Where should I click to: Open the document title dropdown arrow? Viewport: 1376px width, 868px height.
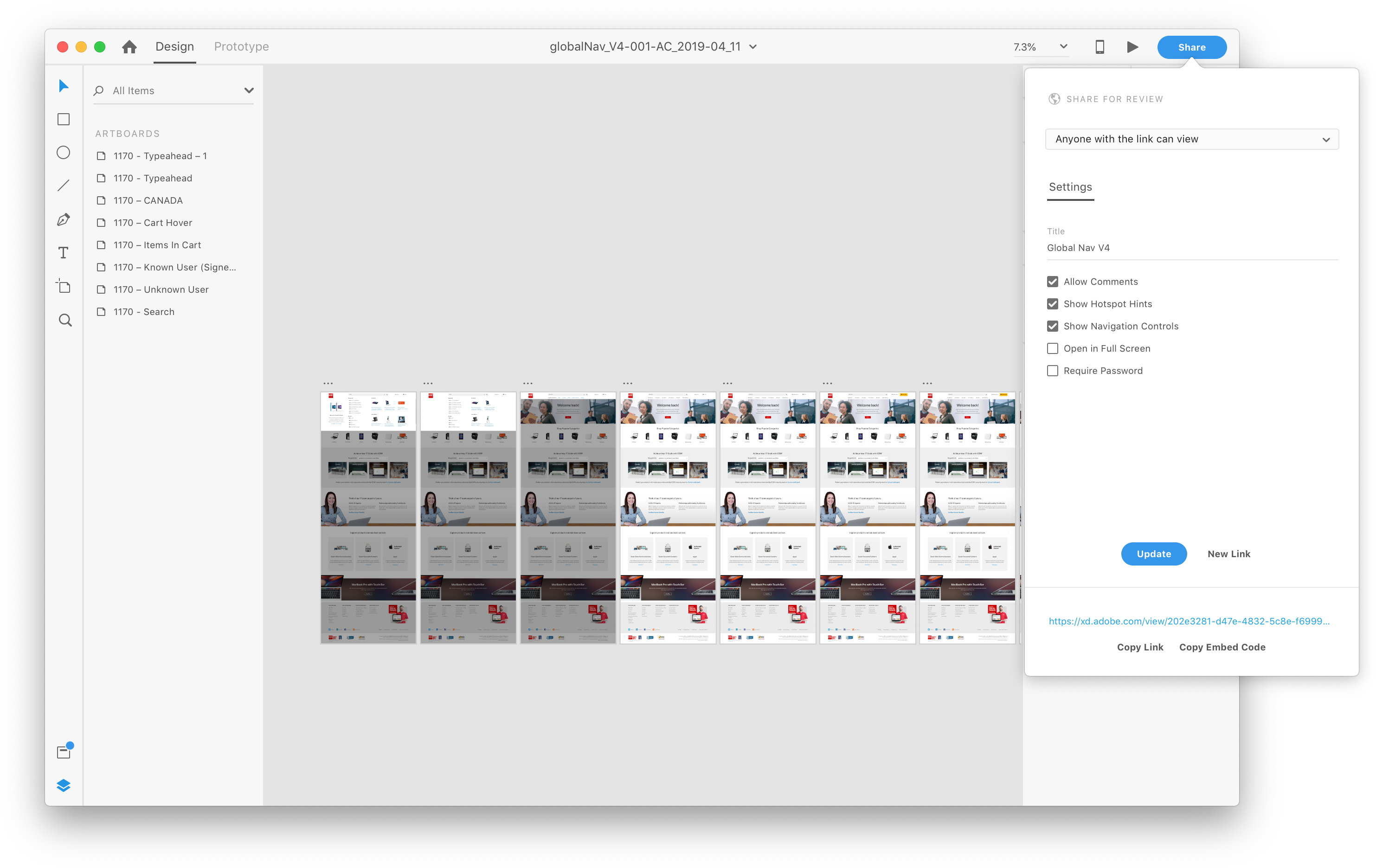[753, 47]
